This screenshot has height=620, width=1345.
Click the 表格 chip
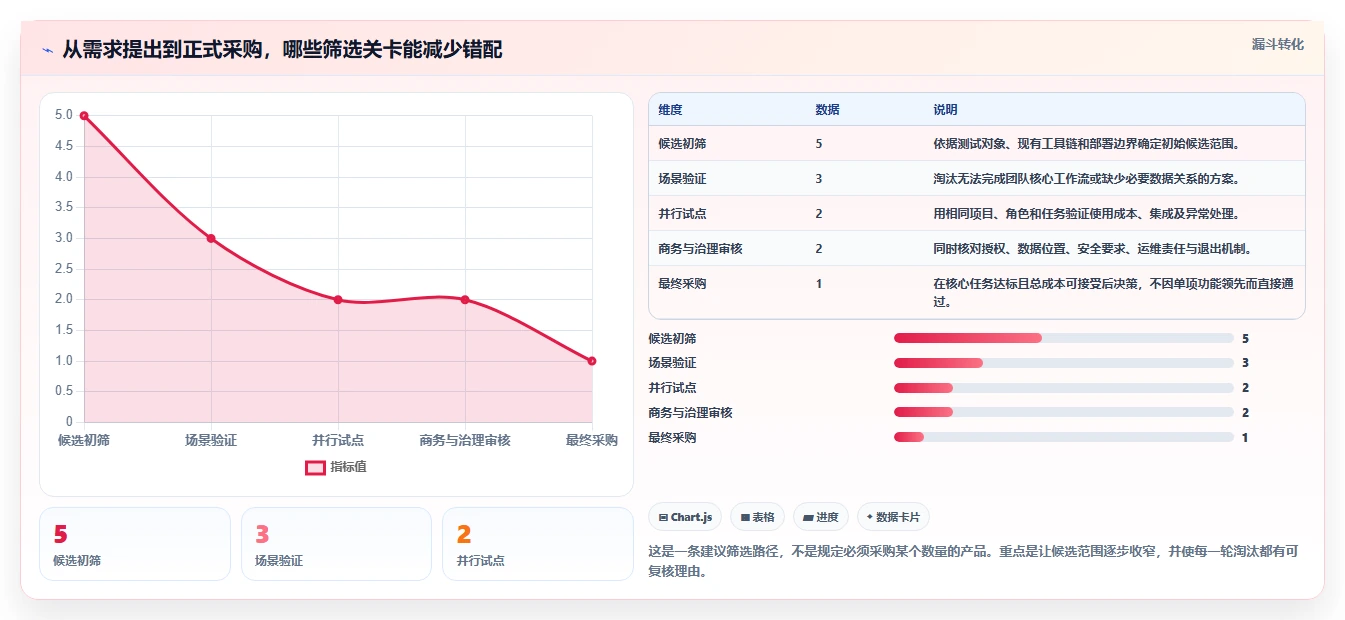(758, 517)
